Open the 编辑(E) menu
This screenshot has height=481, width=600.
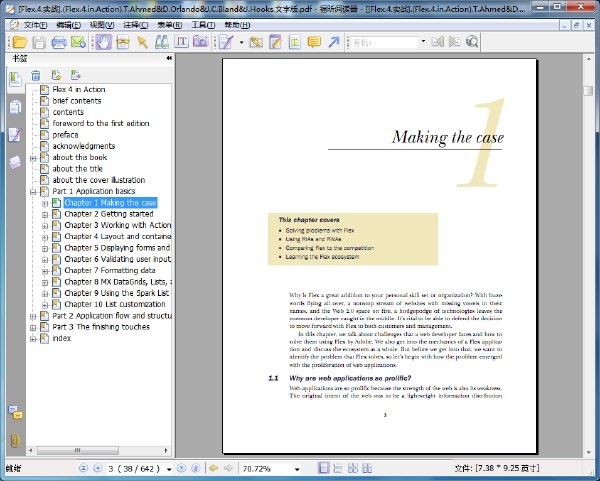[68, 25]
